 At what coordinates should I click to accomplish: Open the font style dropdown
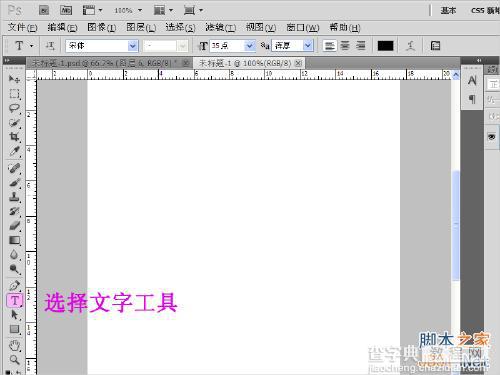click(x=182, y=46)
